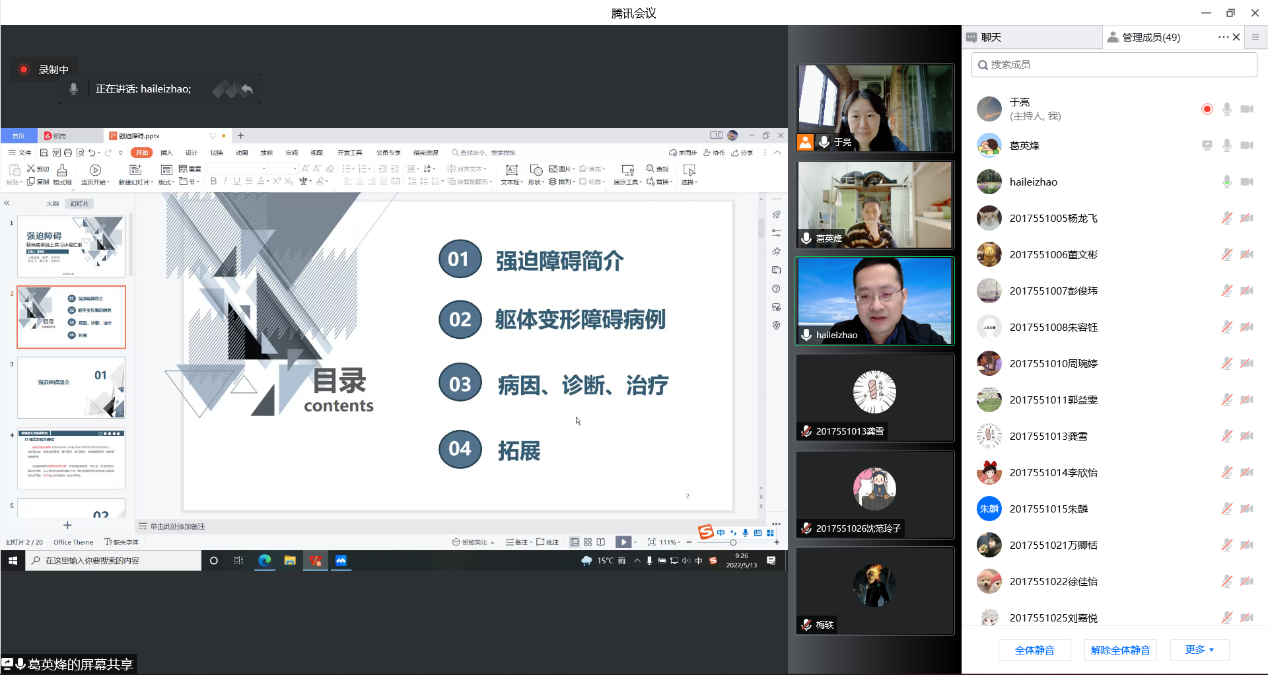Viewport: 1268px width, 675px height.
Task: Click the Microsoft Edge taskbar icon
Action: click(x=265, y=561)
